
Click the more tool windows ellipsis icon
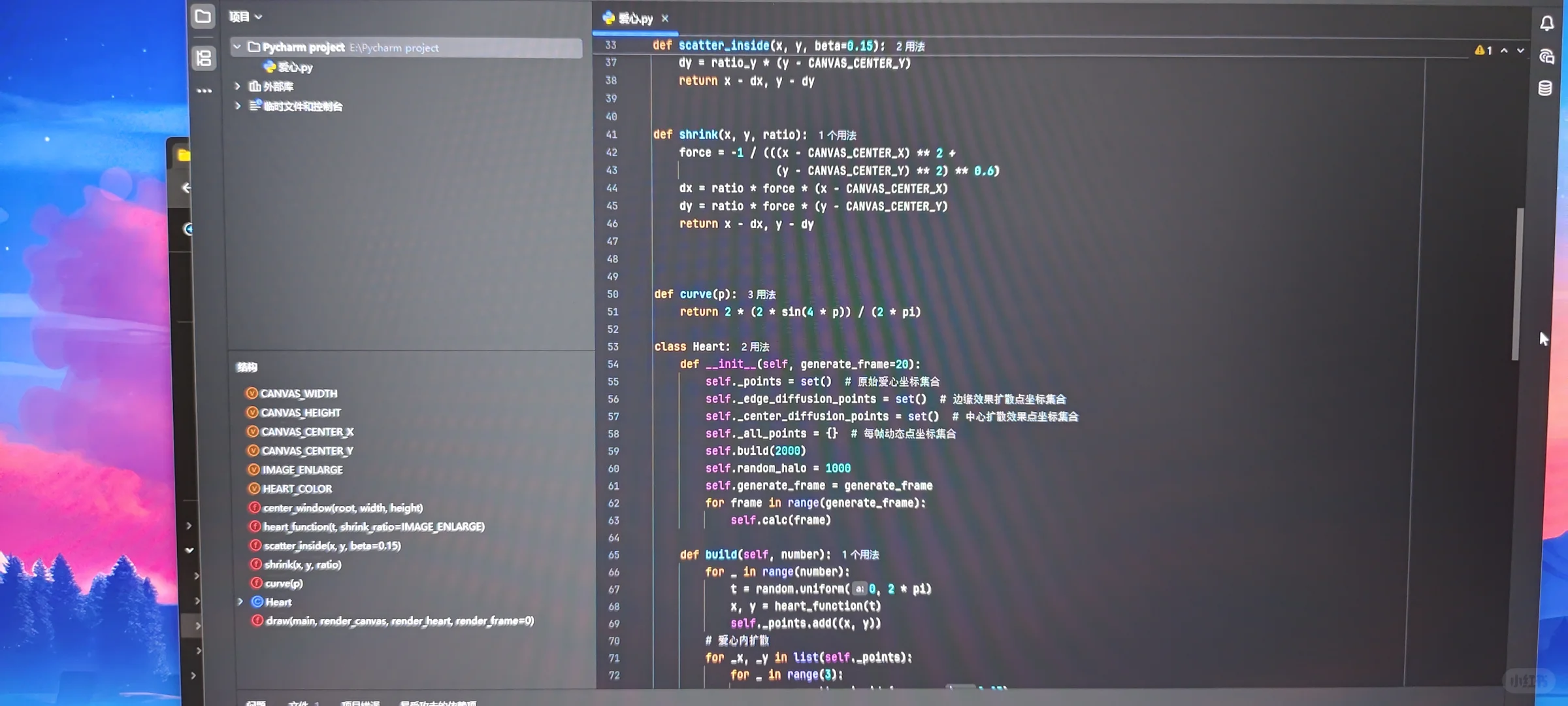204,92
